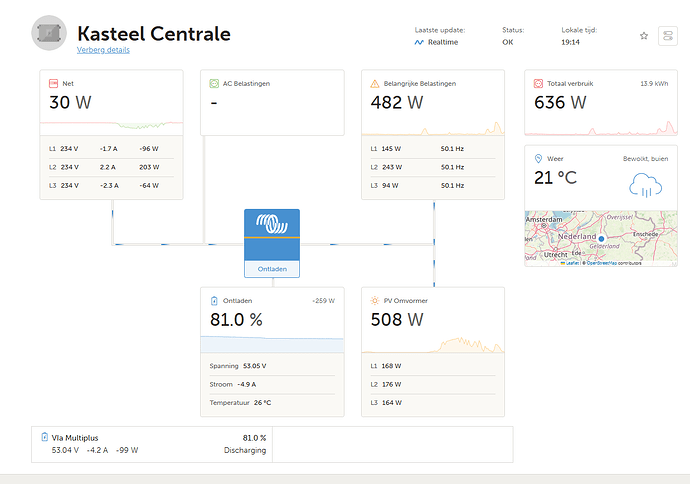This screenshot has width=690, height=484.
Task: Click PV Omvormer L1 168 W row
Action: [x=433, y=366]
